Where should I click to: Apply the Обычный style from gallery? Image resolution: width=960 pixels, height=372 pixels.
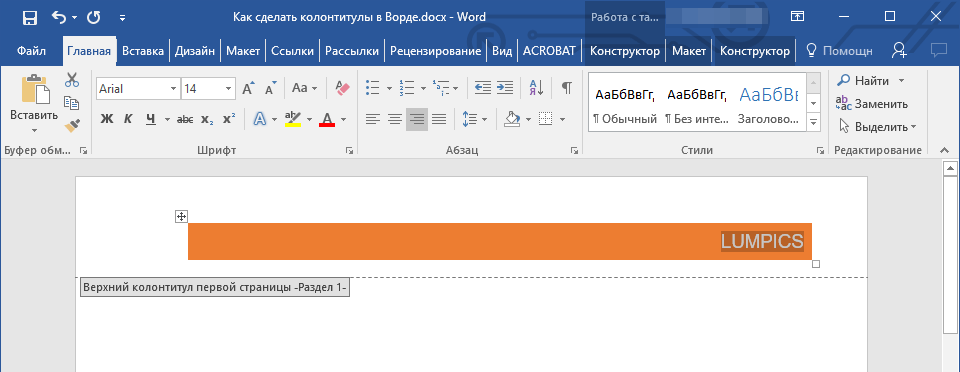coord(624,103)
